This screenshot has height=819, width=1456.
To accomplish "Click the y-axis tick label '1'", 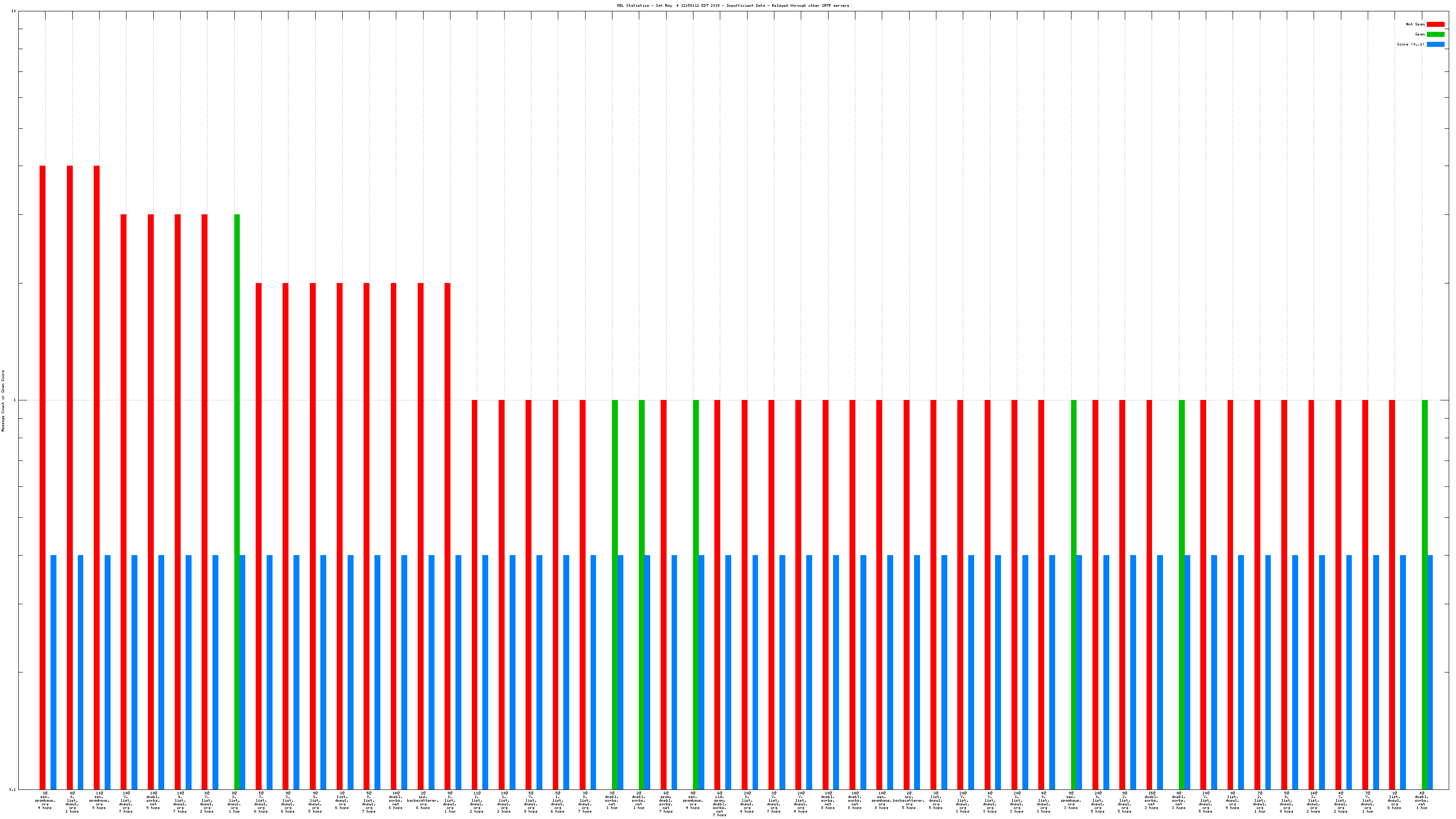I will [x=14, y=401].
